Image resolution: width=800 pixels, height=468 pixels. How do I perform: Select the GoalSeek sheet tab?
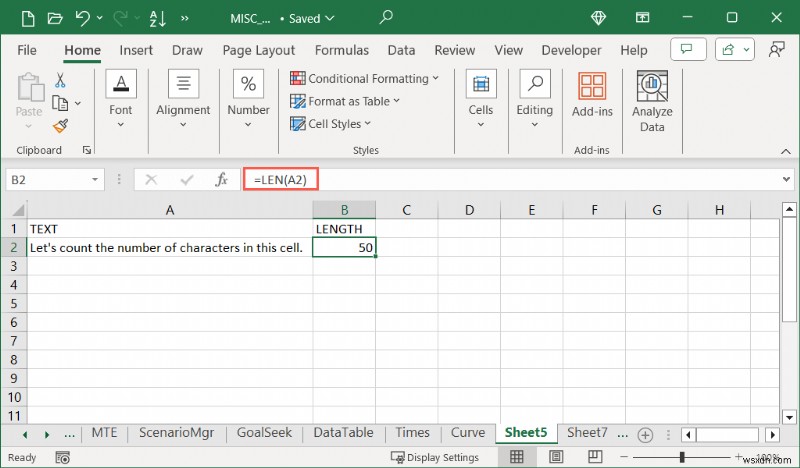(264, 433)
